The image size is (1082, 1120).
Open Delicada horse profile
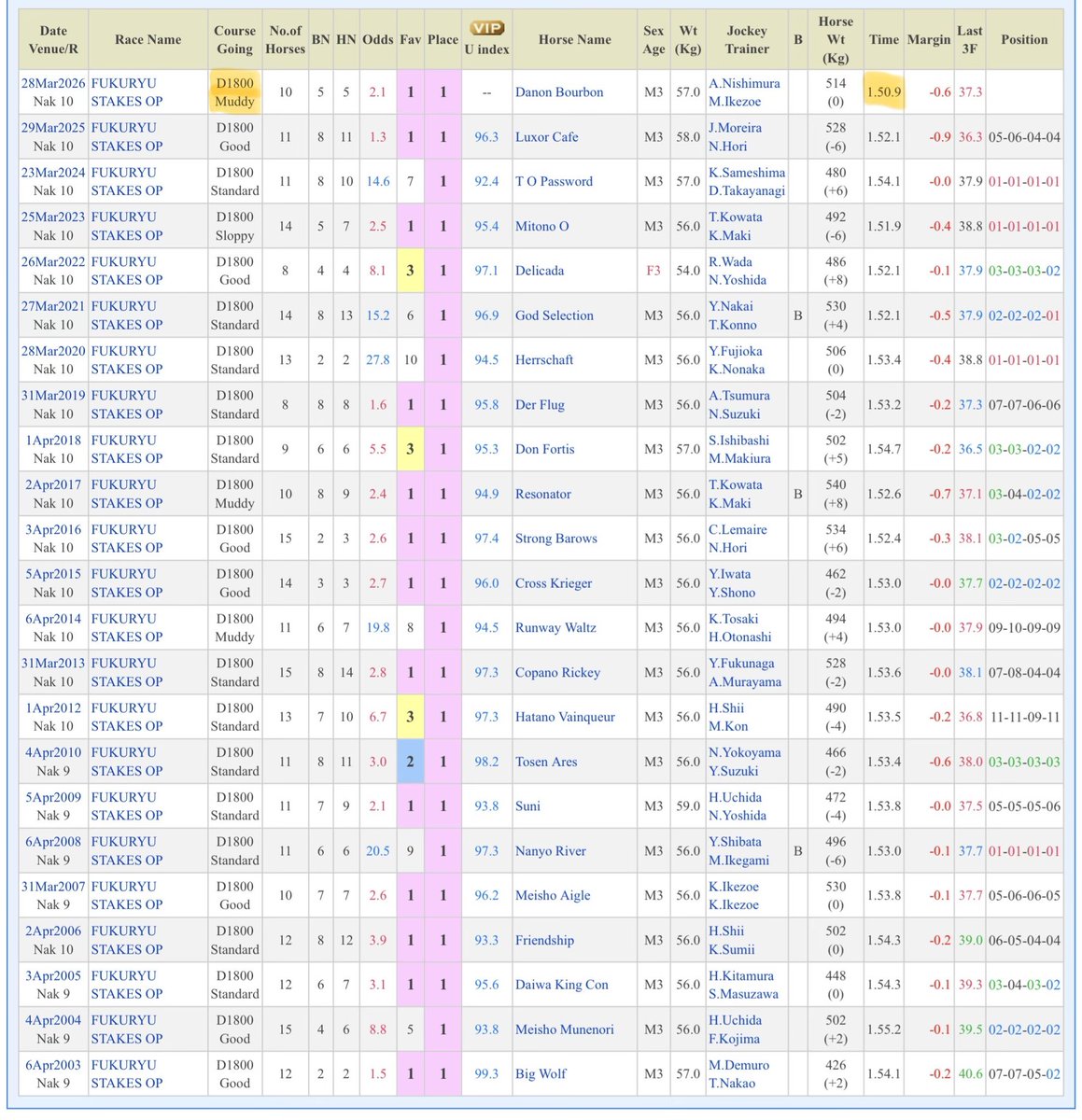pyautogui.click(x=540, y=271)
